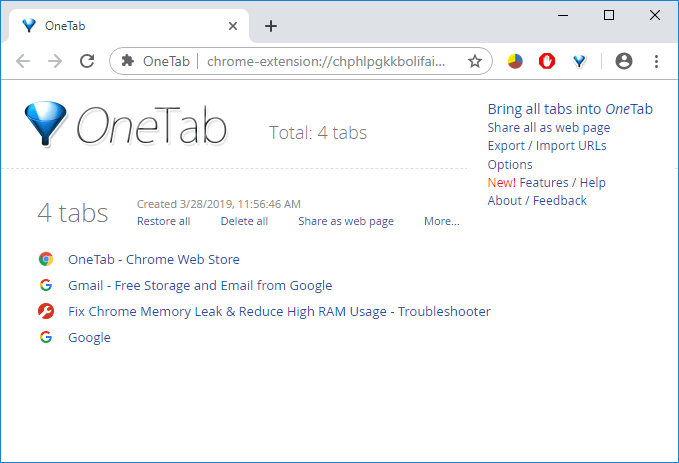This screenshot has height=463, width=679.
Task: Click the colorful circle extension icon
Action: [x=515, y=61]
